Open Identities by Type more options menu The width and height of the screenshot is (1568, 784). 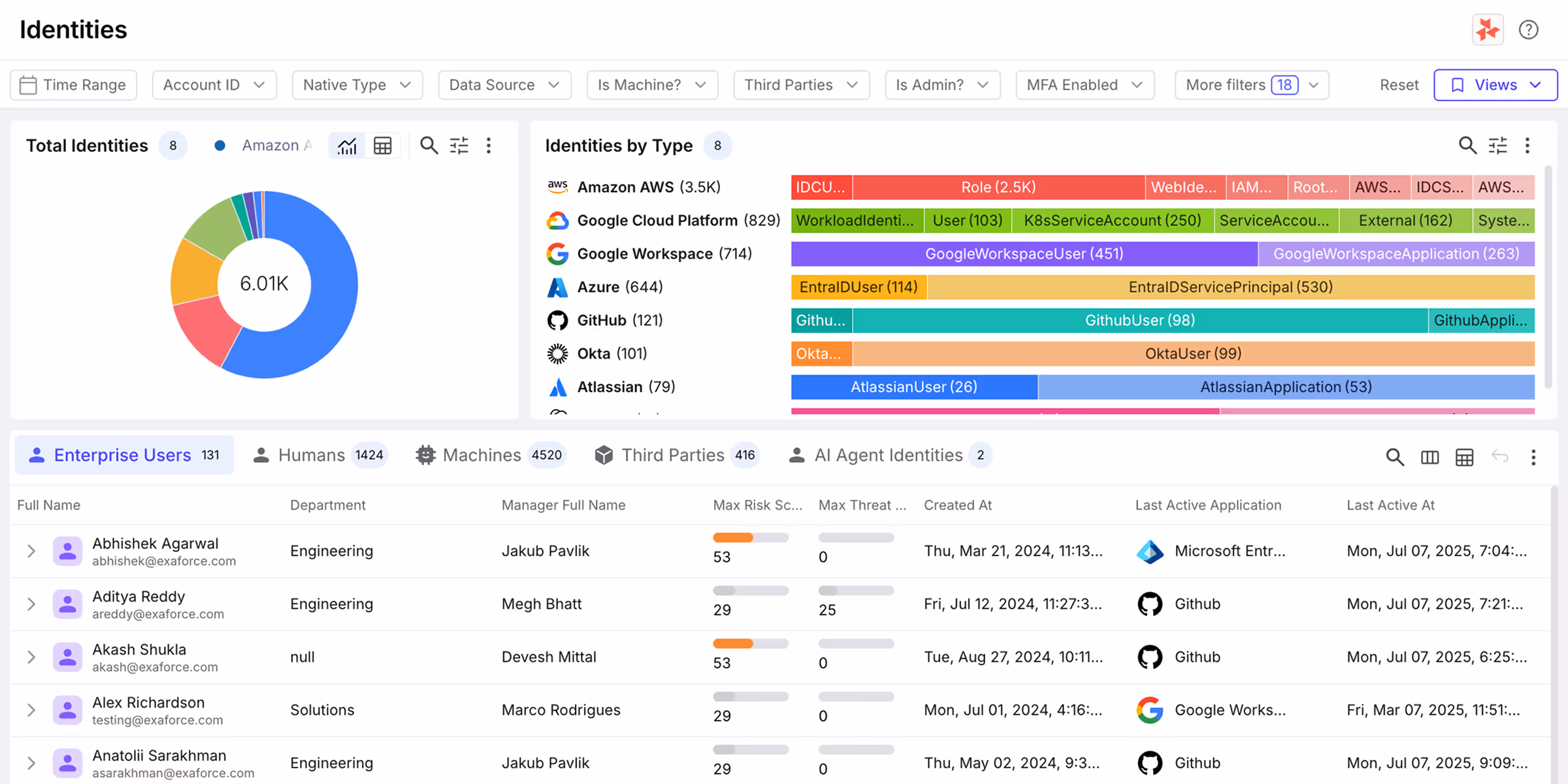[x=1527, y=146]
